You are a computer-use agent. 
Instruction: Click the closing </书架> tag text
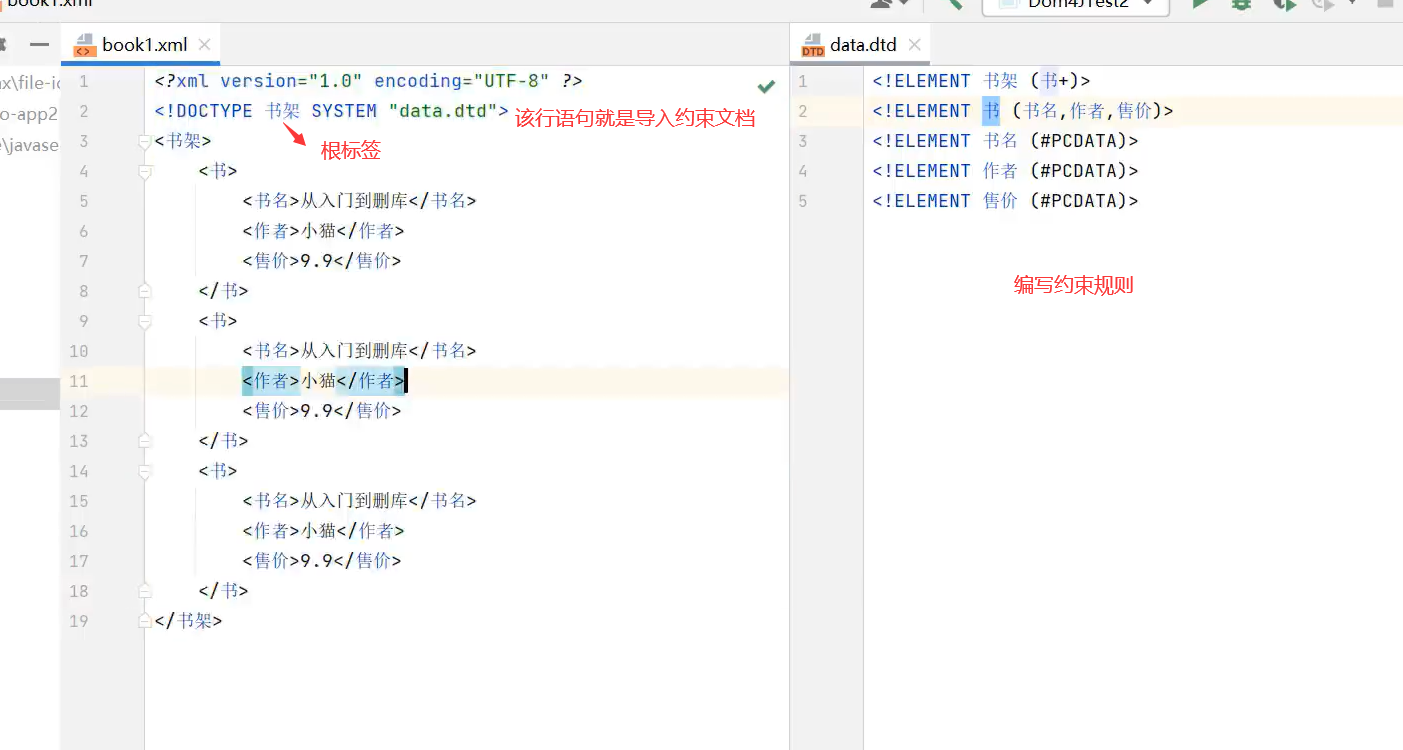188,621
